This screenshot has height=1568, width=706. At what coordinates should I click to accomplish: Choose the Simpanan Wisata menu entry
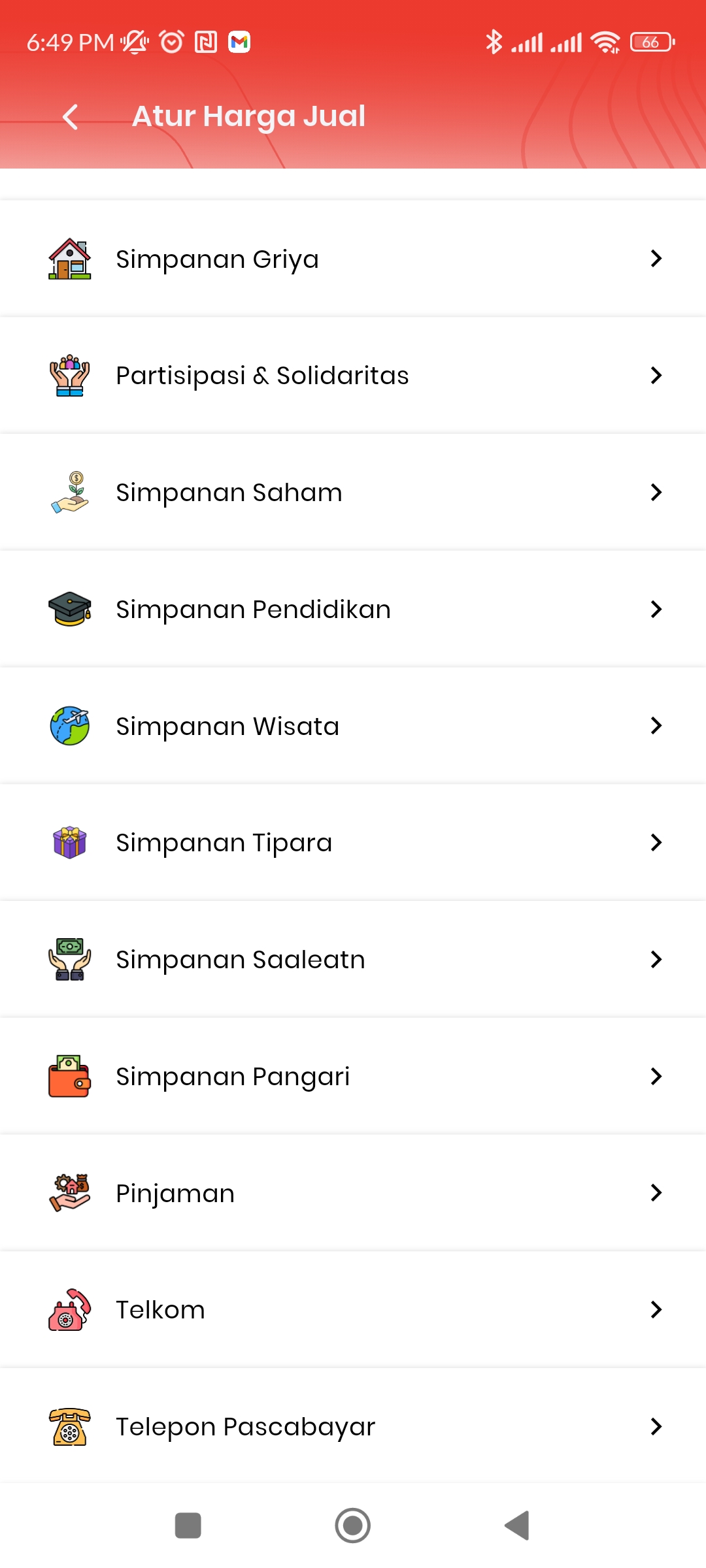point(353,726)
